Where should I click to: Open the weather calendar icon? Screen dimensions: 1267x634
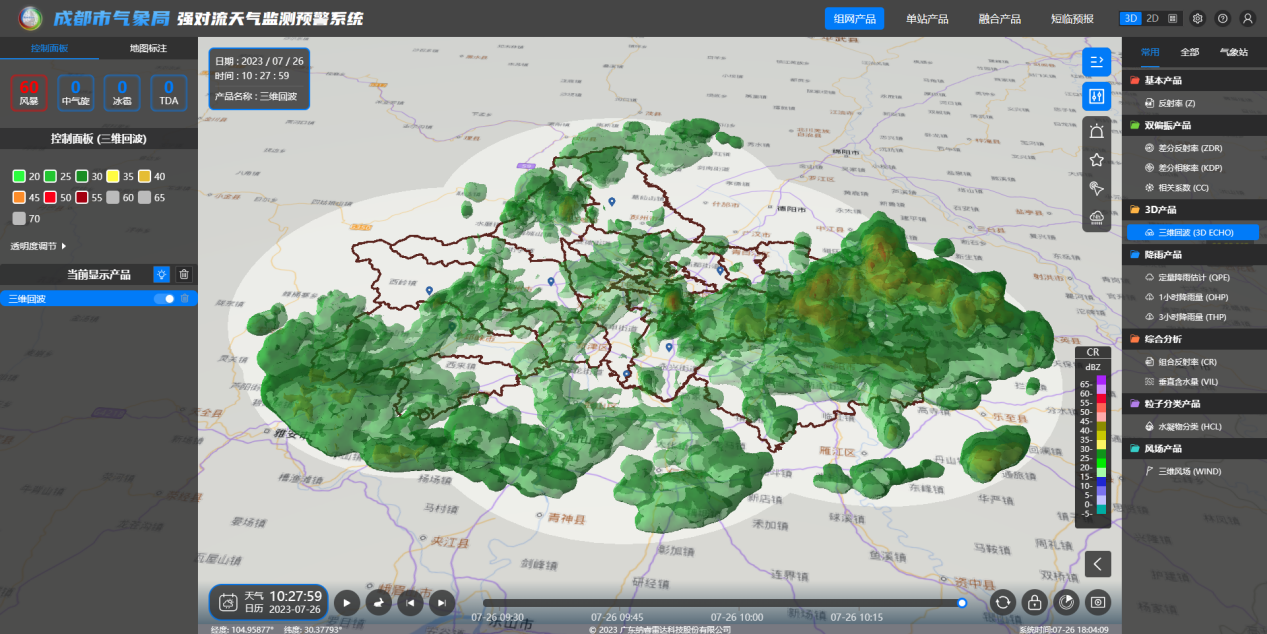[227, 602]
